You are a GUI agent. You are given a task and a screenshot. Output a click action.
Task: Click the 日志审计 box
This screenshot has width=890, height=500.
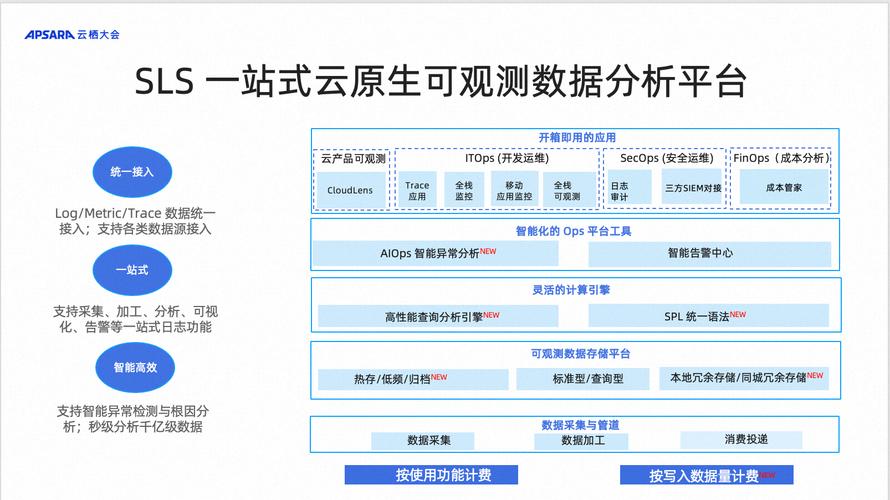629,187
